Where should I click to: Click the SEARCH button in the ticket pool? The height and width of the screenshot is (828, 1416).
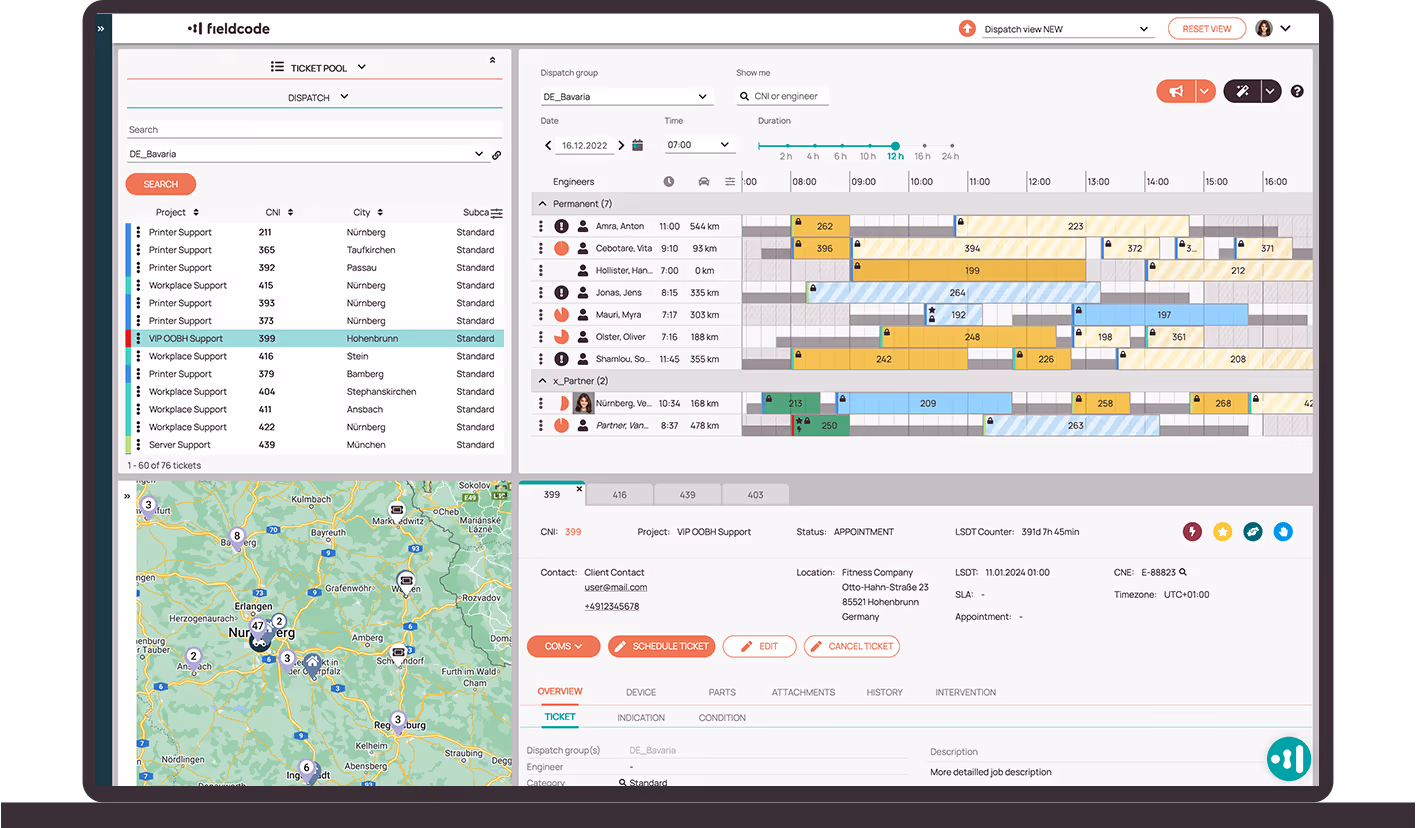point(160,184)
